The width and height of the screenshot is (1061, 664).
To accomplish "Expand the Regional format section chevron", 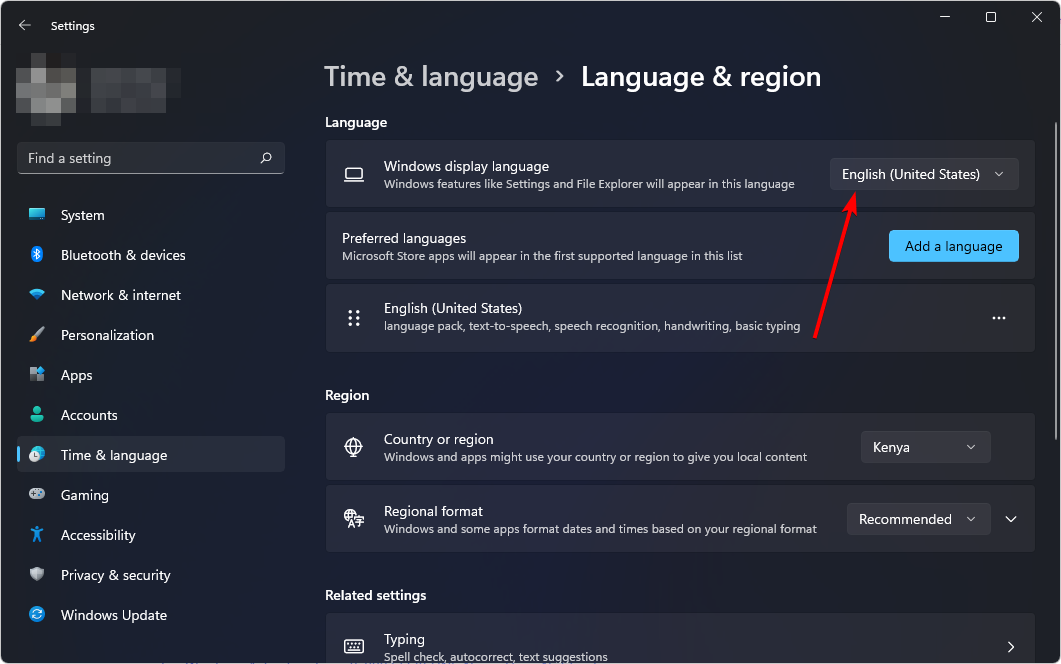I will [1010, 518].
